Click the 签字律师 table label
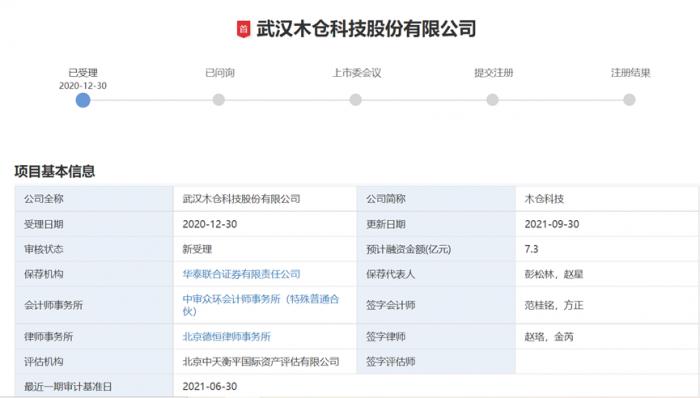Screen dimensions: 700x398 [x=386, y=336]
